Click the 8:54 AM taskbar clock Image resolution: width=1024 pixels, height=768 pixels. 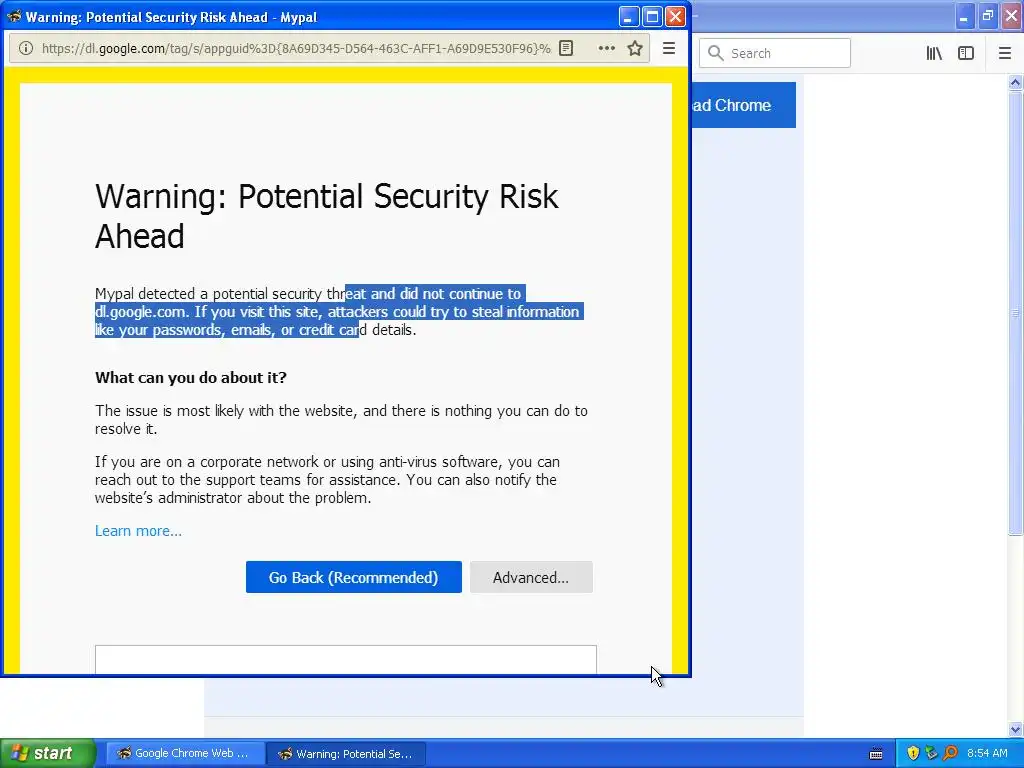[x=987, y=753]
